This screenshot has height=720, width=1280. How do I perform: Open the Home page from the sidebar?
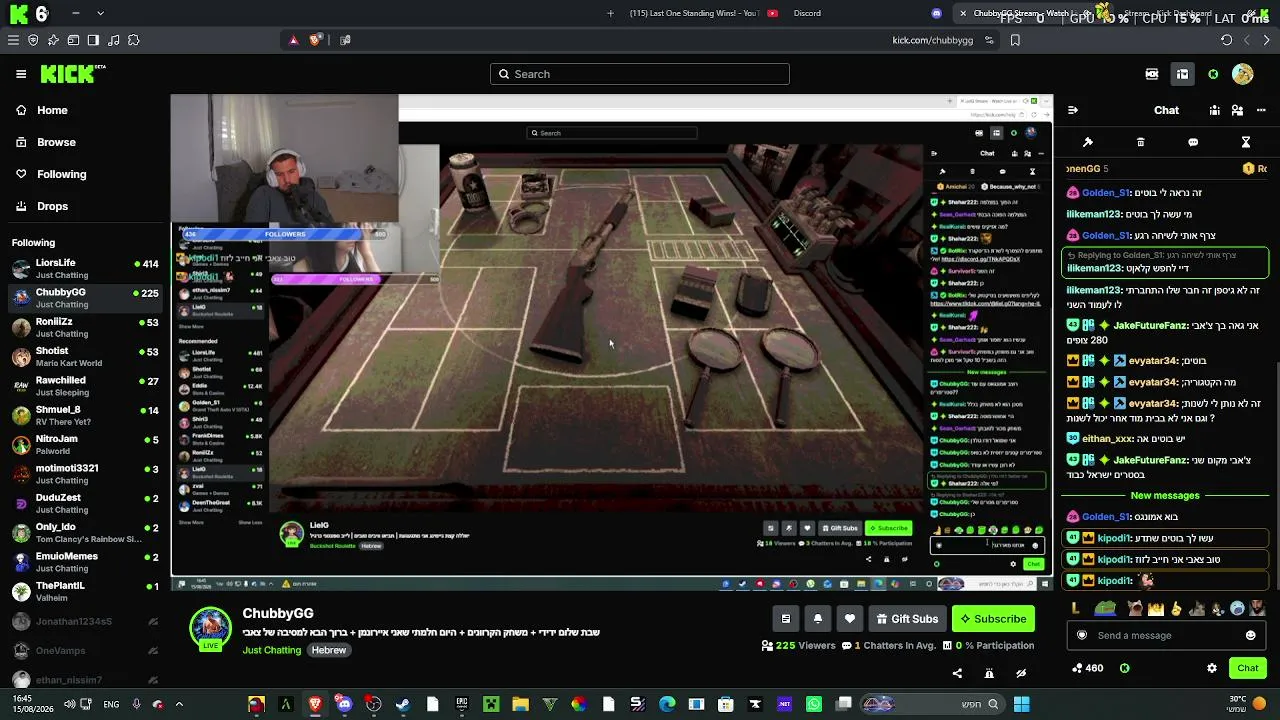coord(52,110)
